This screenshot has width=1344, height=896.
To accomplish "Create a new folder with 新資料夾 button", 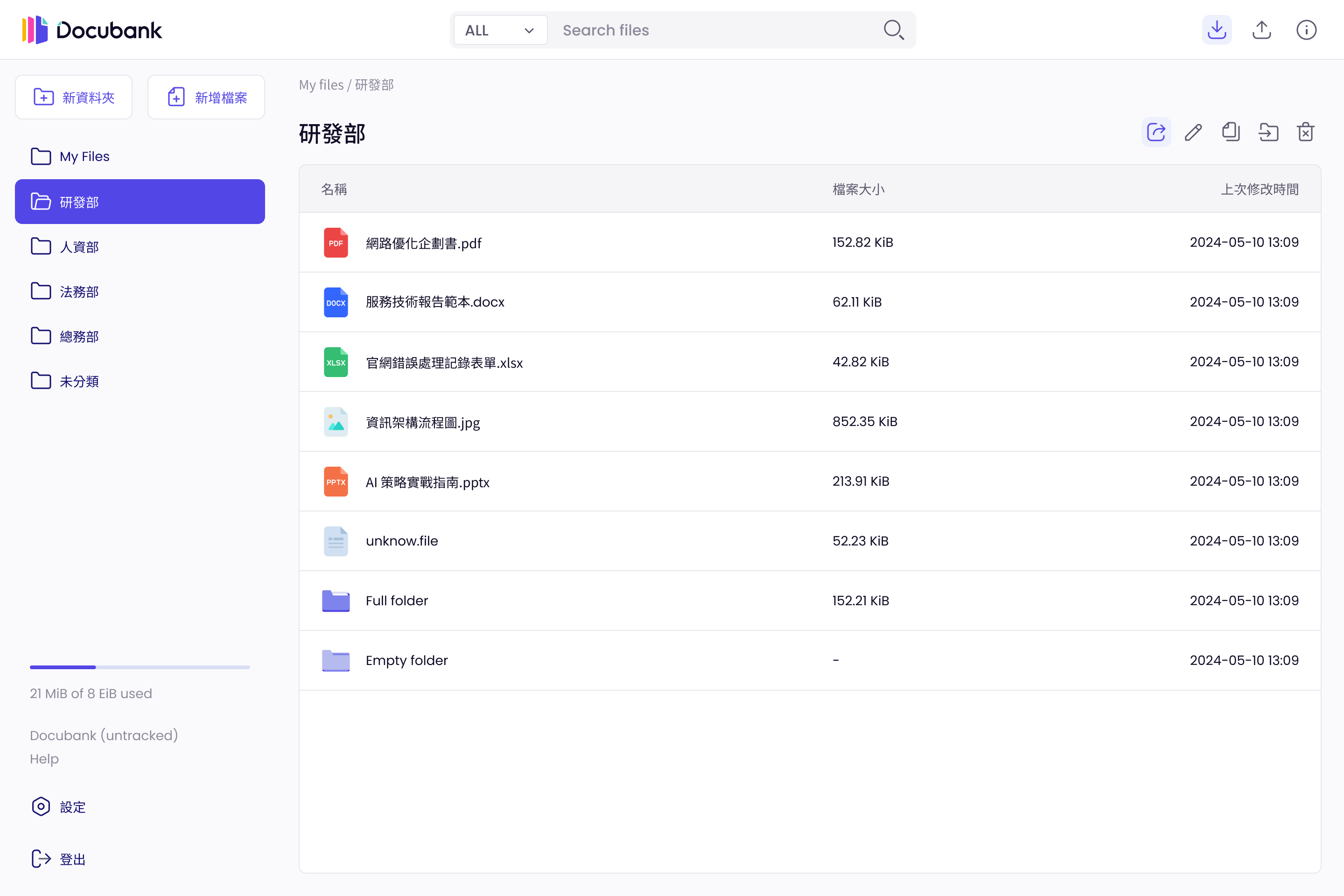I will click(x=74, y=97).
